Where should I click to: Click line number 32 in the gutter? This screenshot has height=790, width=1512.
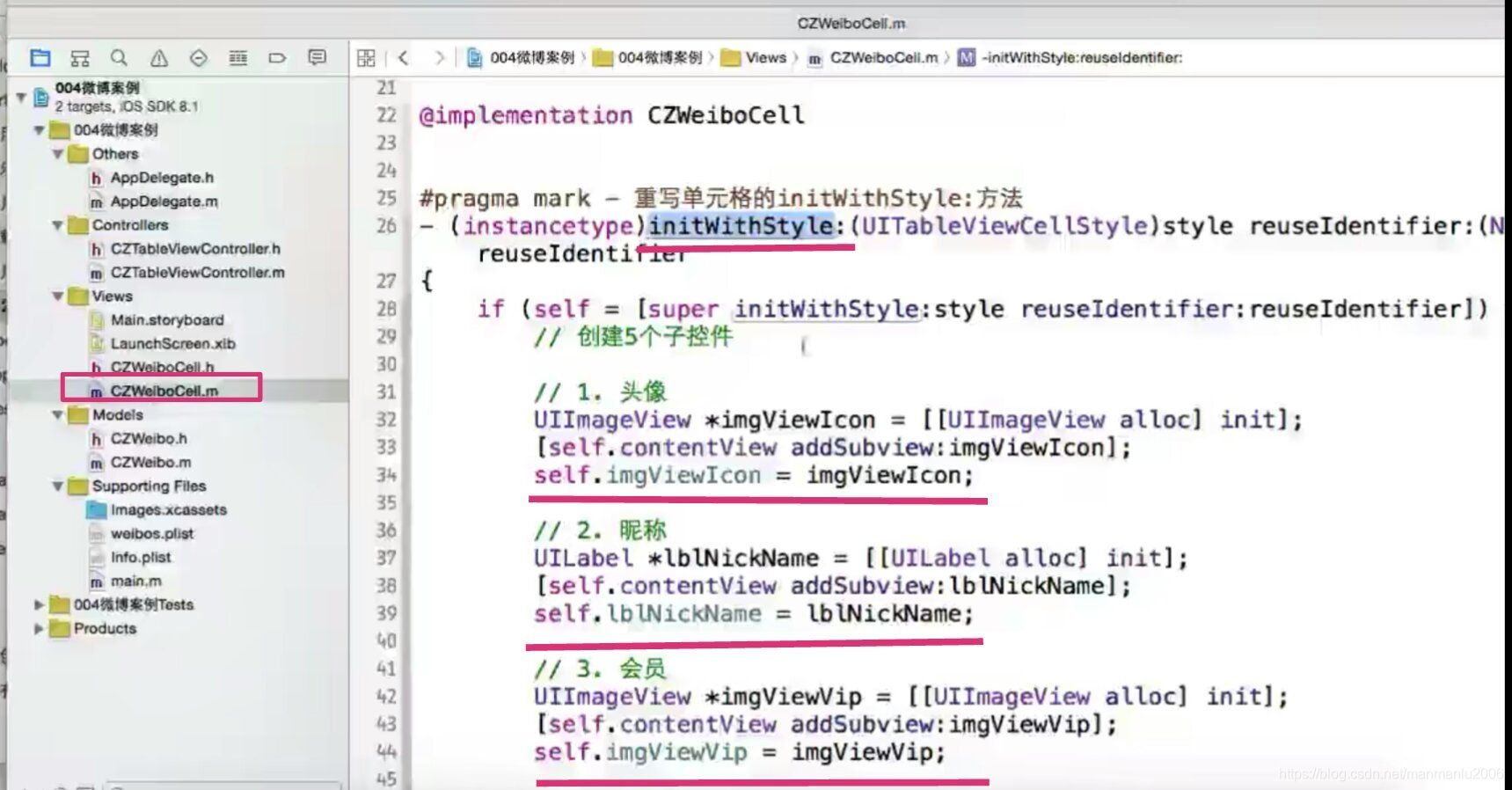coord(386,420)
